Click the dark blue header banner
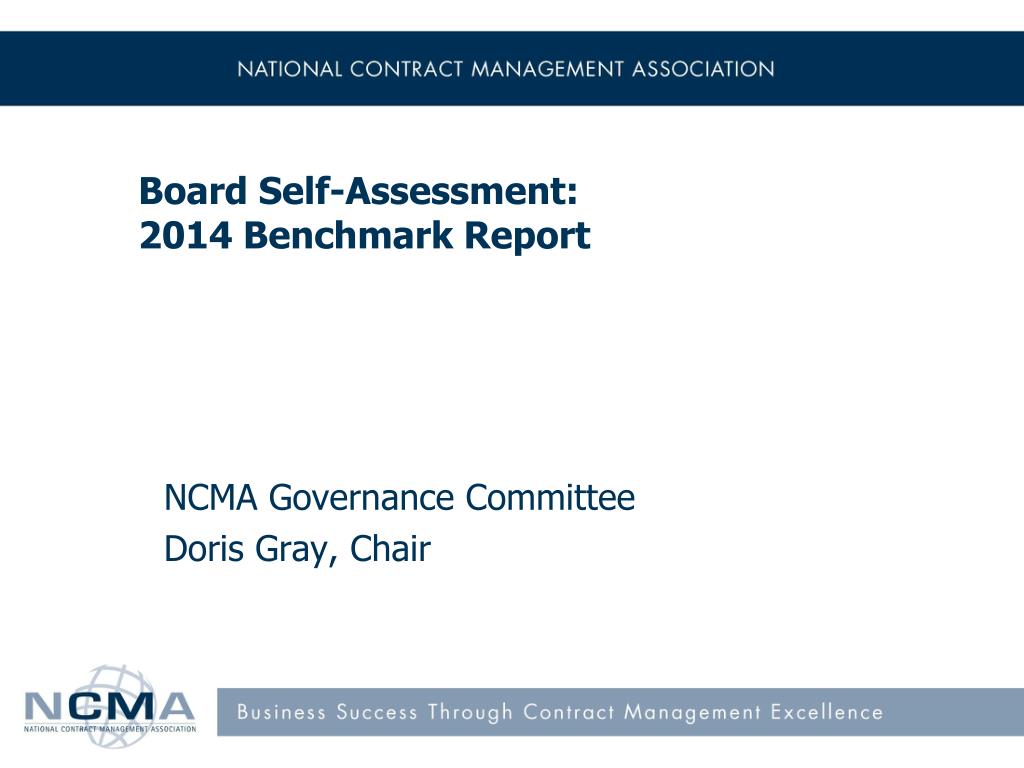The height and width of the screenshot is (768, 1024). click(x=512, y=68)
